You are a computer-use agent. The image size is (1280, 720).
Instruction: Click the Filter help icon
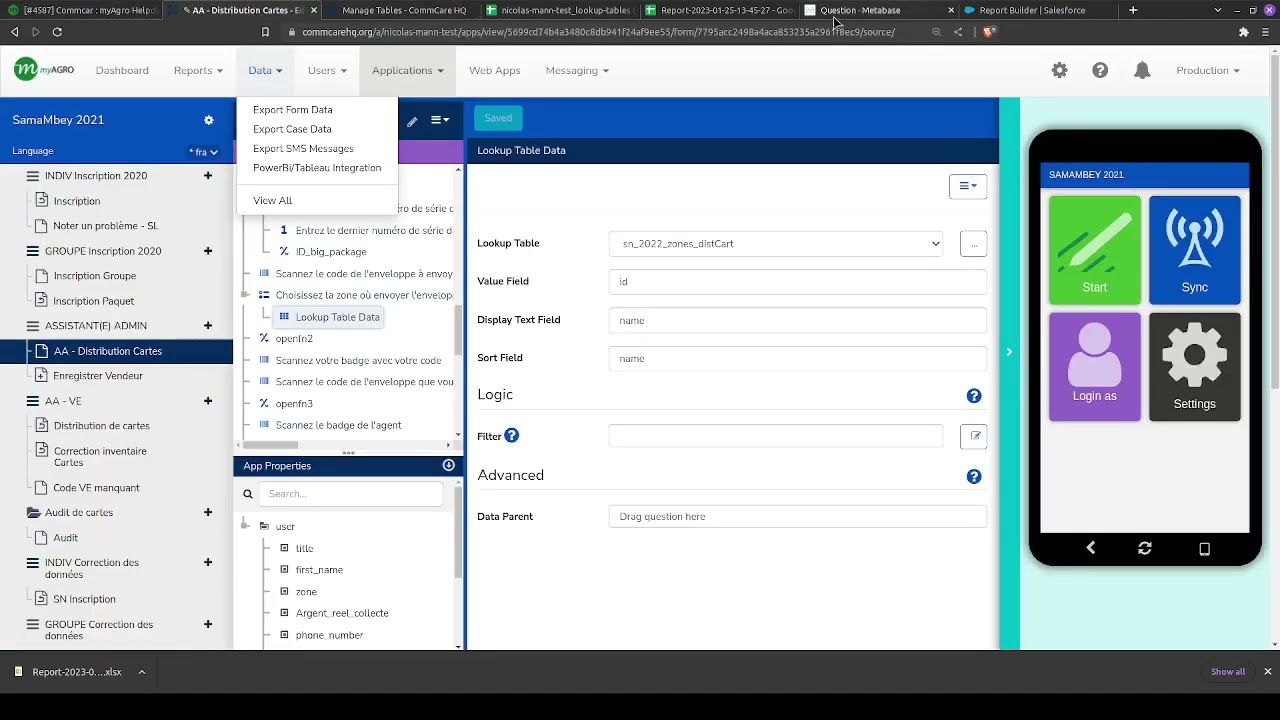[x=511, y=435]
